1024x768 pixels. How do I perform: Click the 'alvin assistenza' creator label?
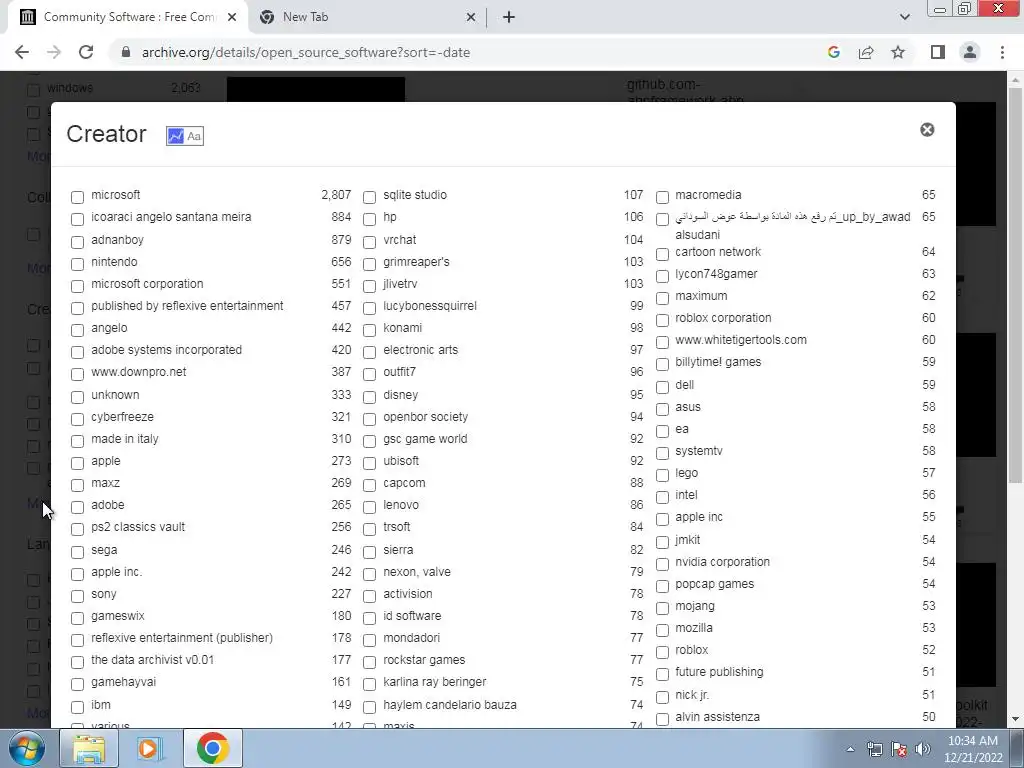pos(717,716)
